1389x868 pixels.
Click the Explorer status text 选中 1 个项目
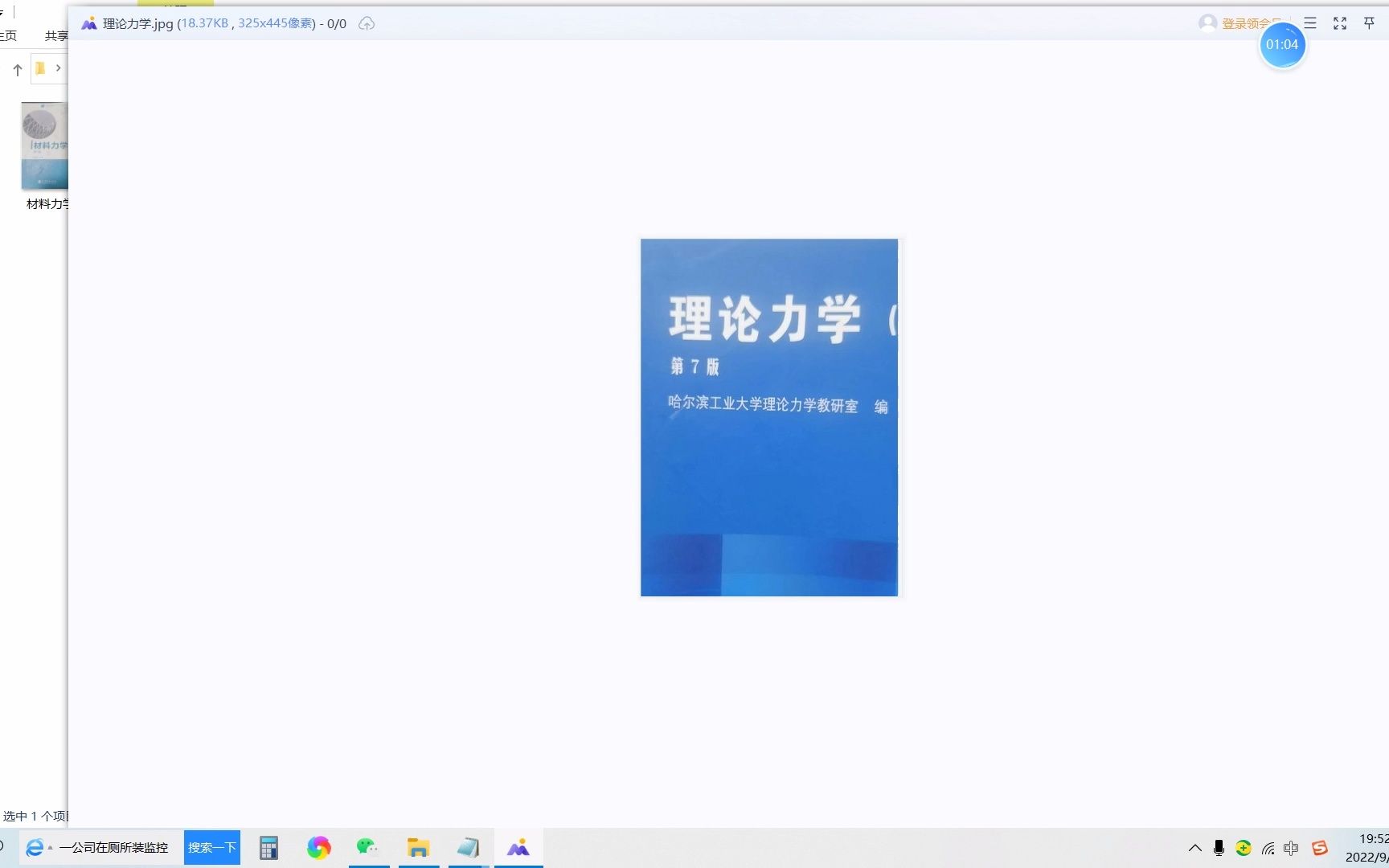coord(35,816)
